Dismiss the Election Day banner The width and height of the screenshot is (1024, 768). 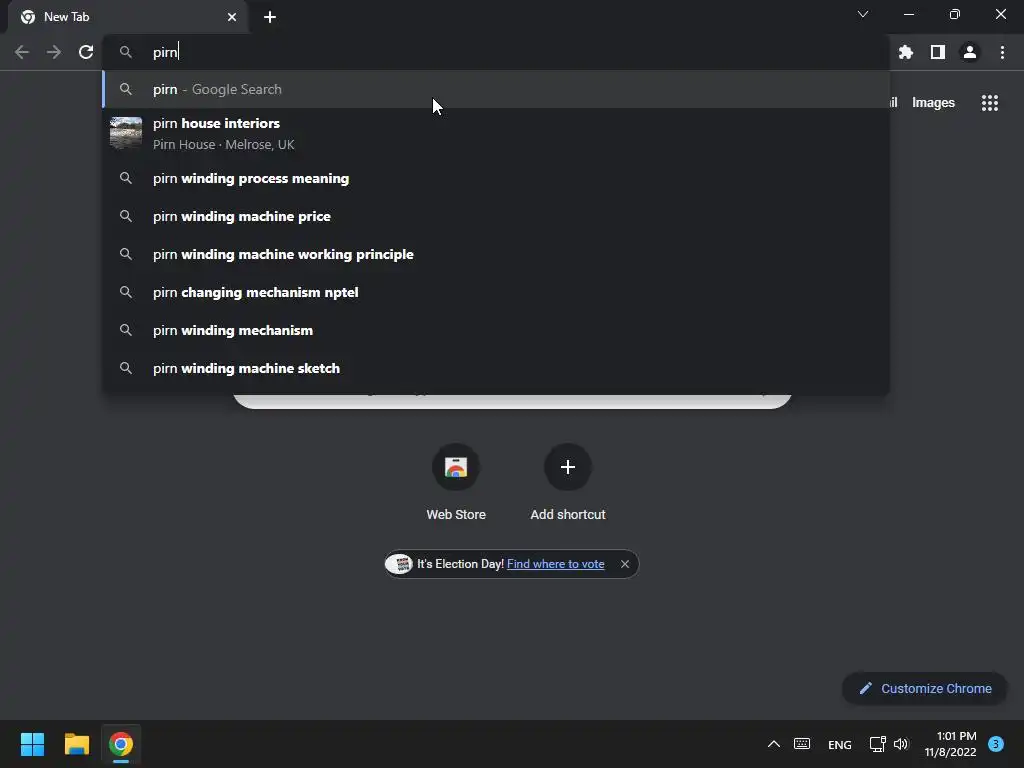click(625, 564)
